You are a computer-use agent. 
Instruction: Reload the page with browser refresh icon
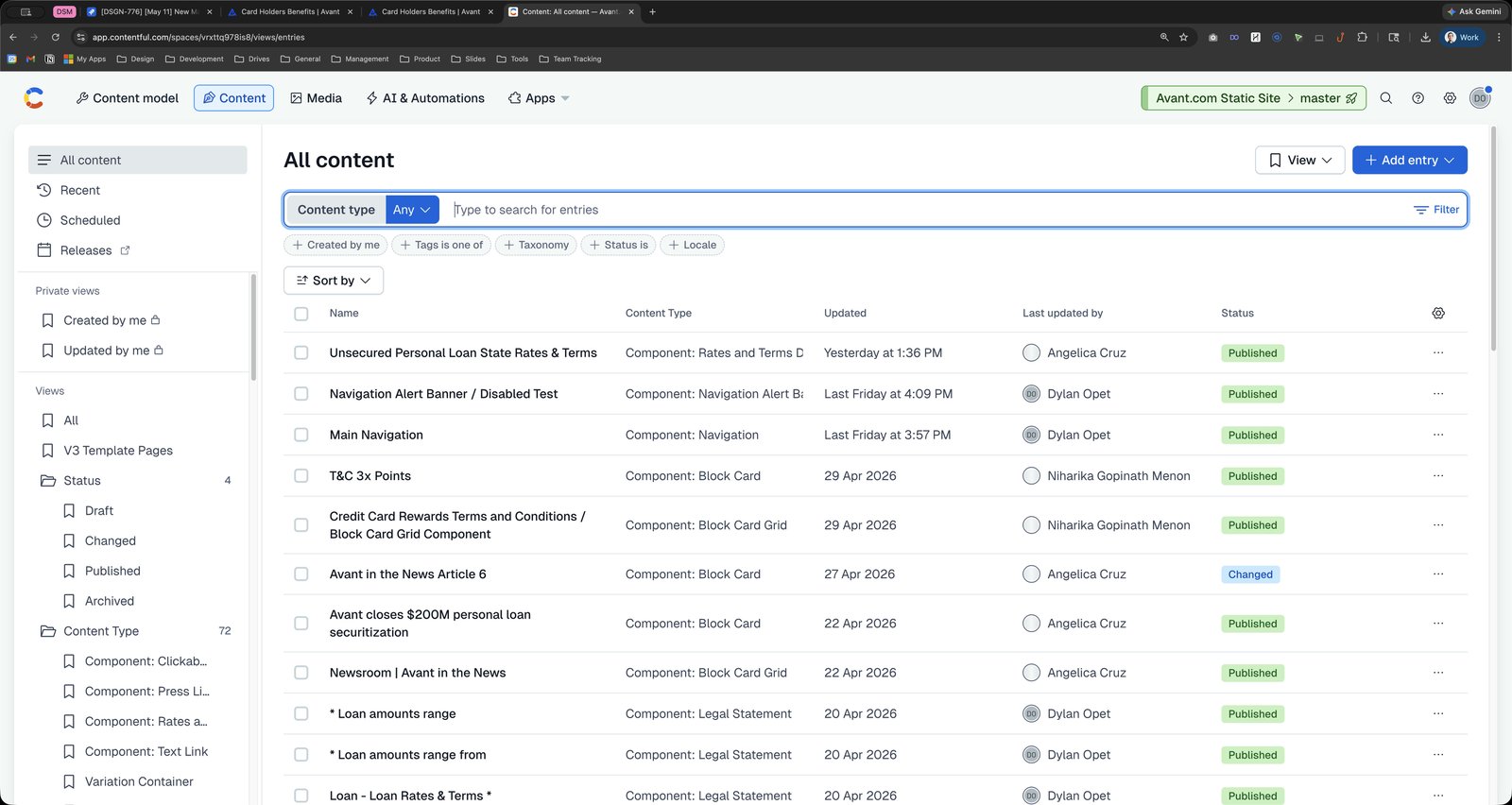(56, 37)
